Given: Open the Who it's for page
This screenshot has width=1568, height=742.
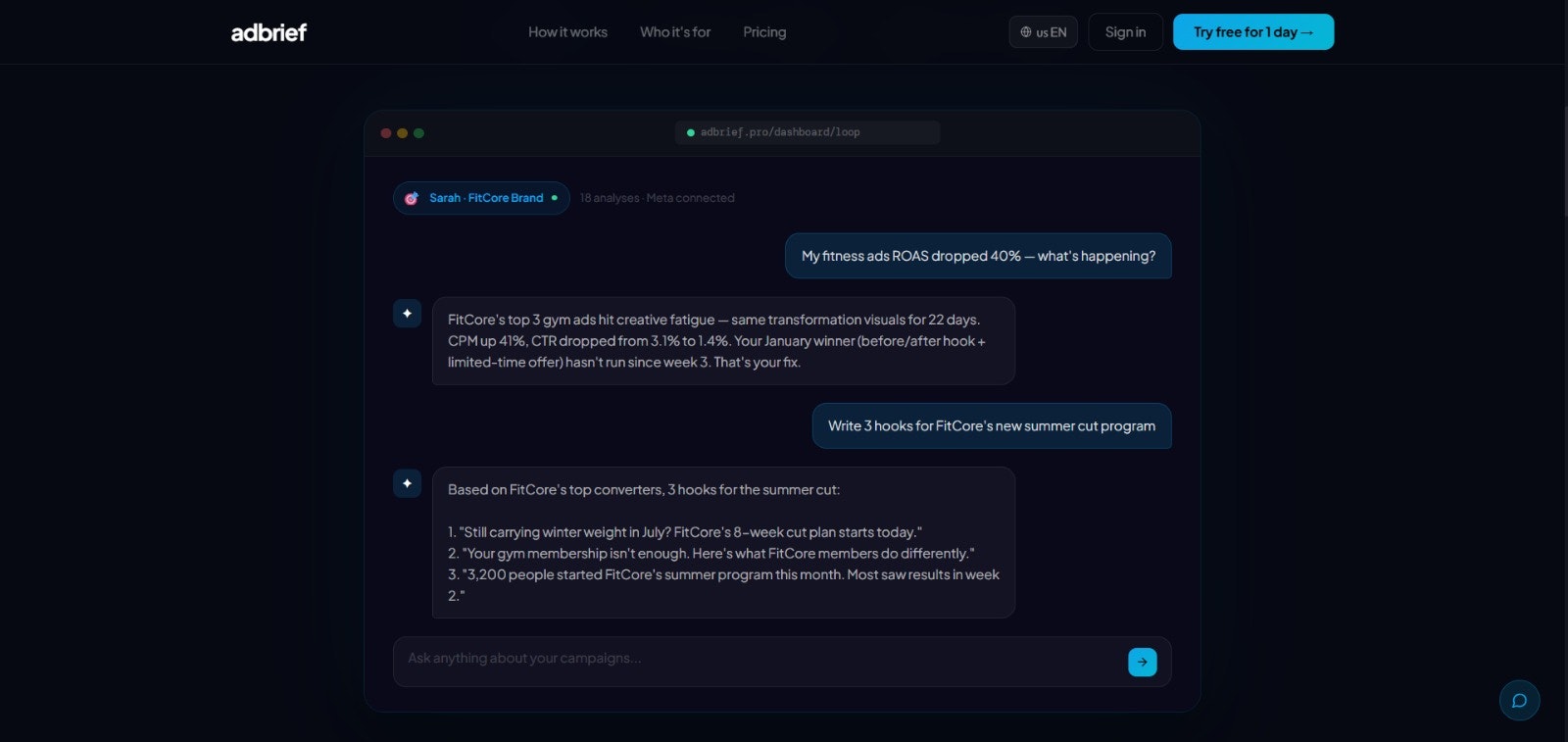Looking at the screenshot, I should [675, 32].
